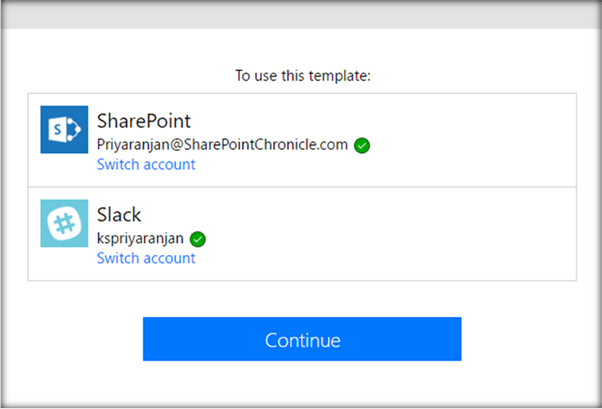
Task: Click empty space right of the Slack username
Action: 400,239
